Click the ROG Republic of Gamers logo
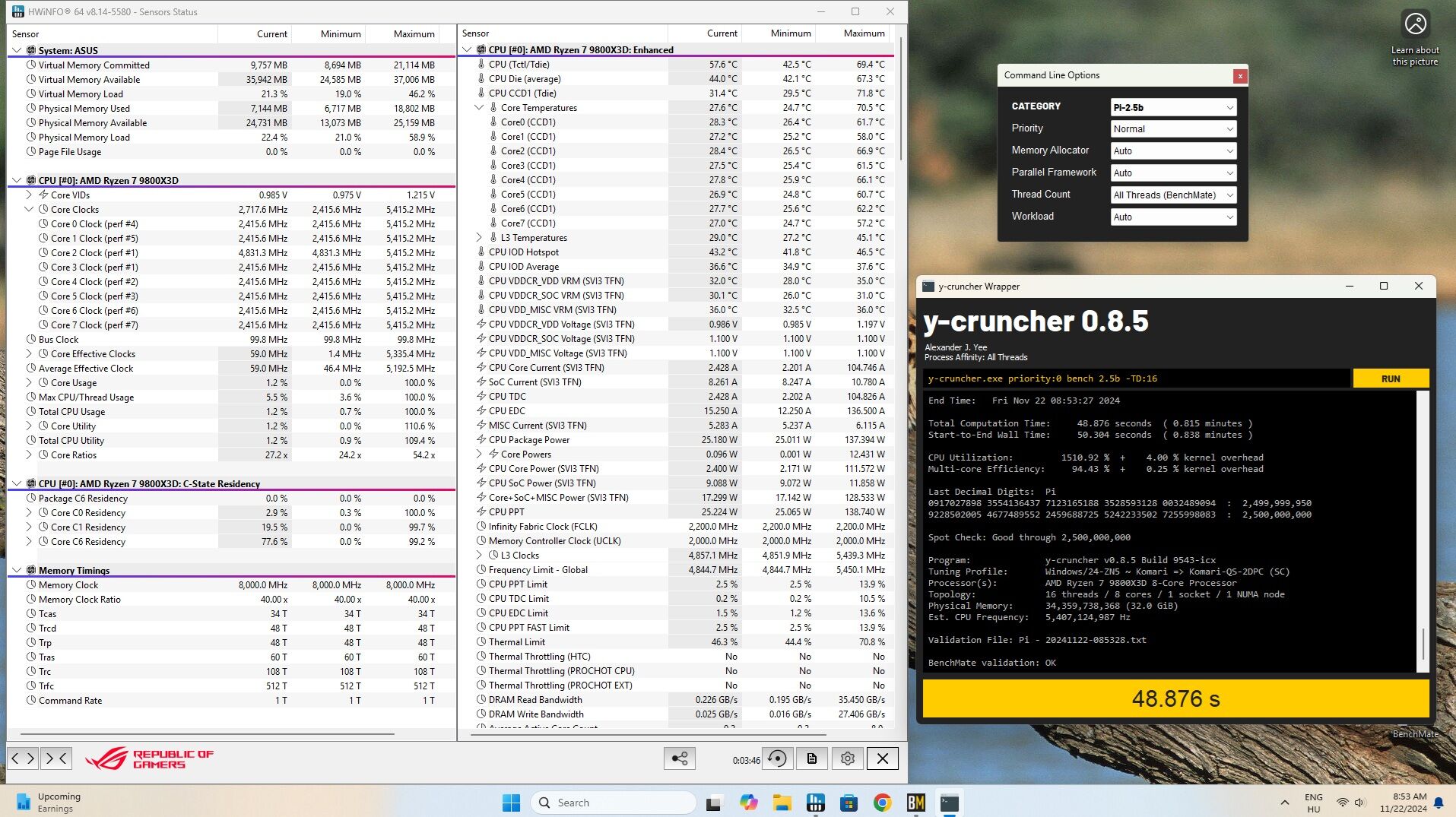1456x817 pixels. [150, 758]
